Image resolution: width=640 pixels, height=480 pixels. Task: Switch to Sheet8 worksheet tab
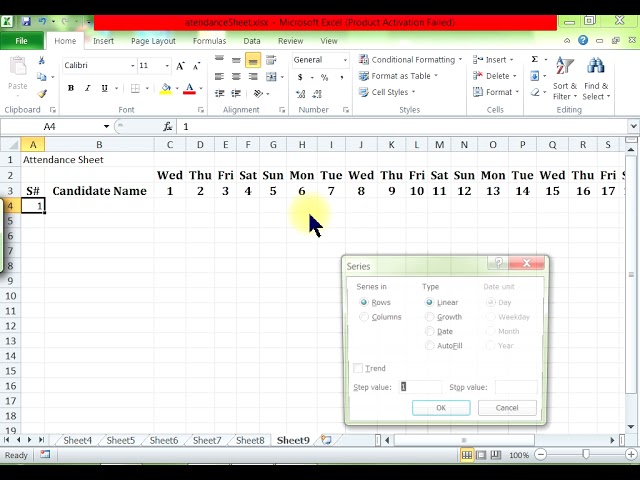pyautogui.click(x=250, y=440)
